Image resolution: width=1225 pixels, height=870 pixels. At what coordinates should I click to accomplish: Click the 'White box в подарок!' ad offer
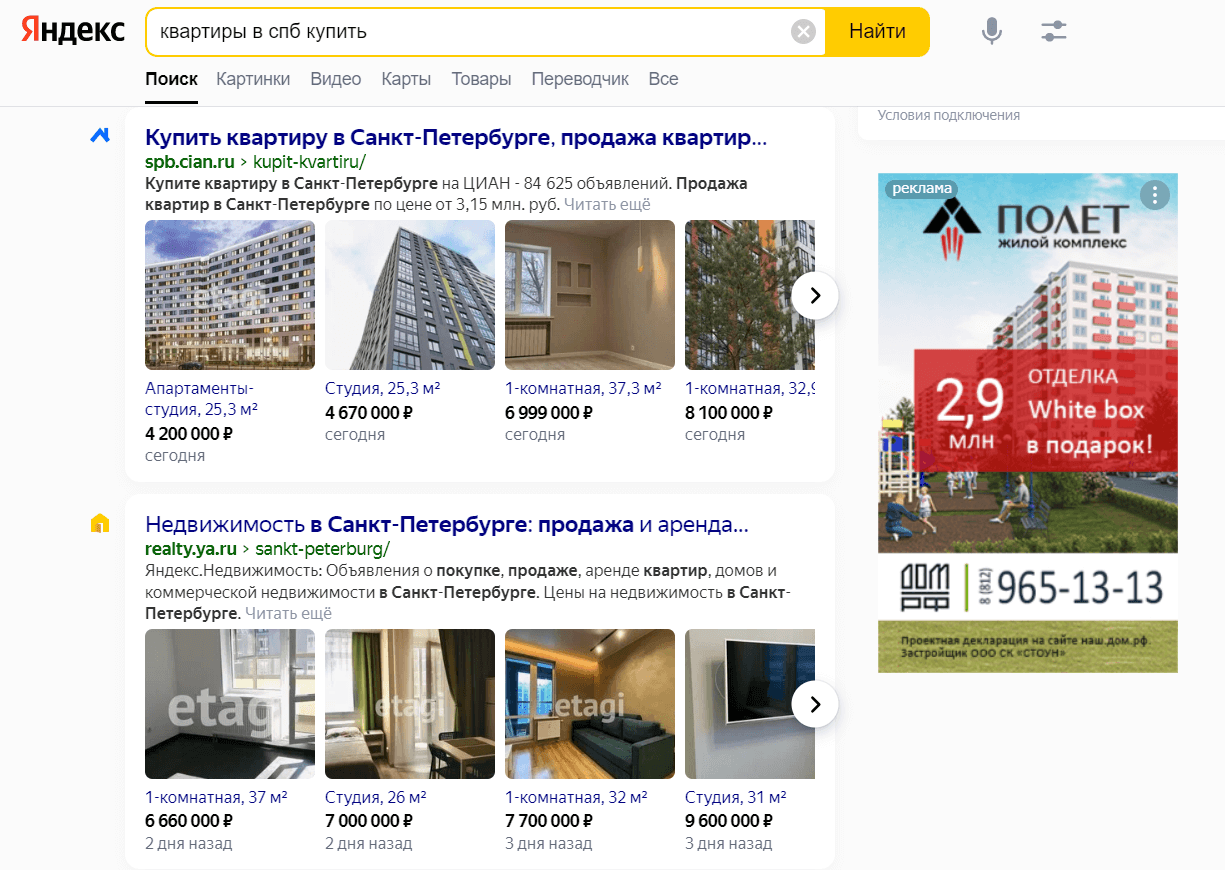click(x=1089, y=410)
